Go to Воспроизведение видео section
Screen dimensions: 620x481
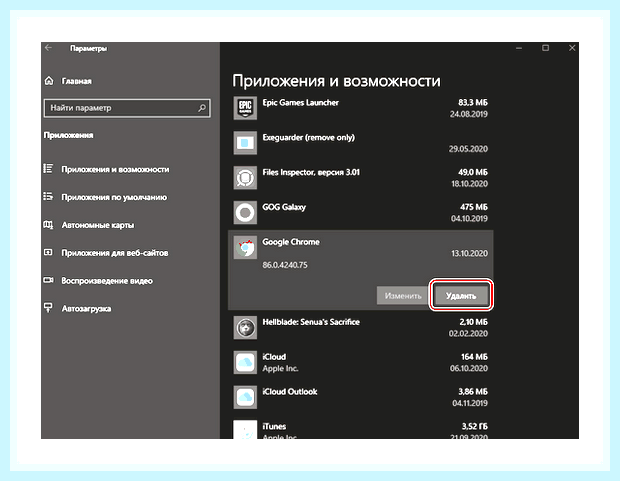(107, 281)
